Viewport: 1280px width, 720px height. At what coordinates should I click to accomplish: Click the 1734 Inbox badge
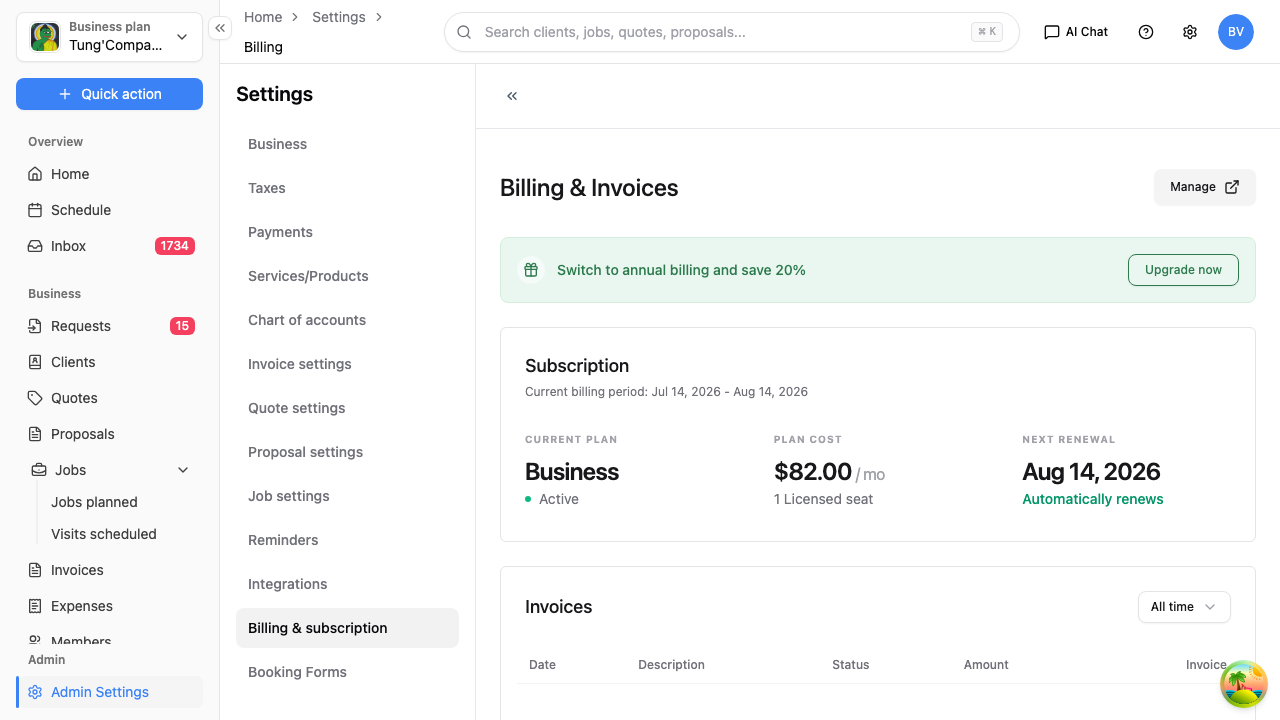click(x=174, y=246)
